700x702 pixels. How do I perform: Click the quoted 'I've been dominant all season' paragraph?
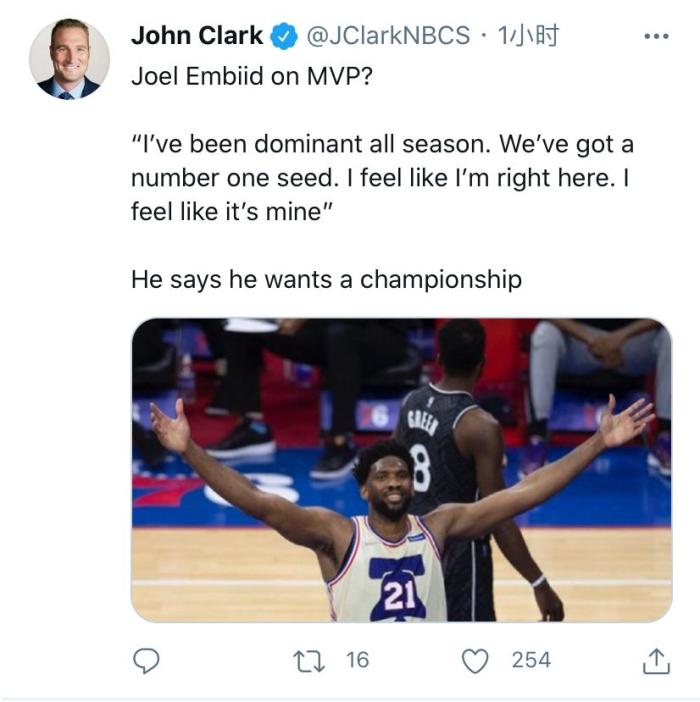tap(382, 178)
